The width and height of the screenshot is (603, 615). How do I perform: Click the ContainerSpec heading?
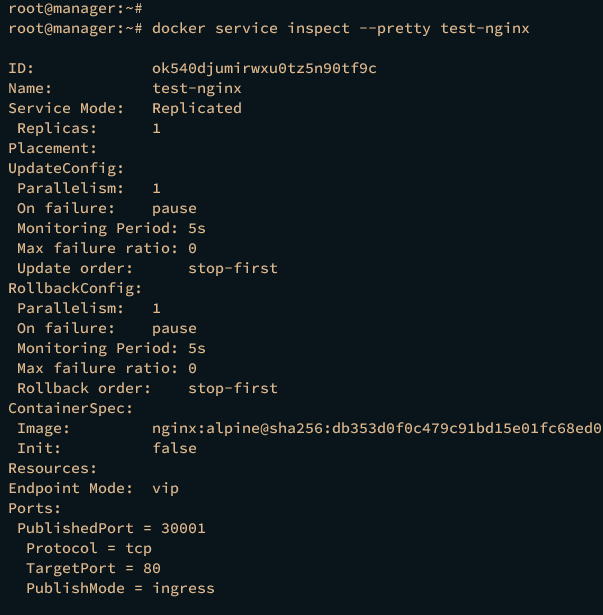coord(71,409)
